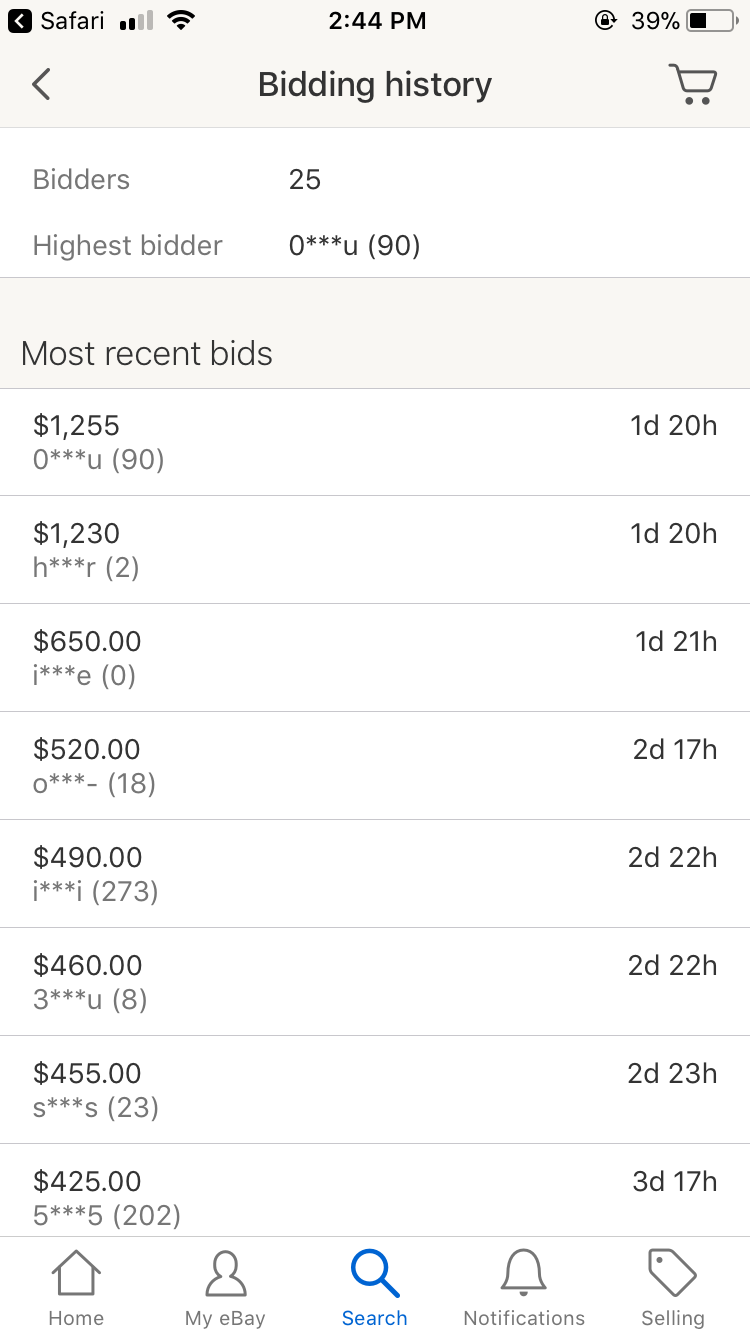The height and width of the screenshot is (1334, 750).
Task: Tap highest bidder 0***u (90) value
Action: click(354, 246)
